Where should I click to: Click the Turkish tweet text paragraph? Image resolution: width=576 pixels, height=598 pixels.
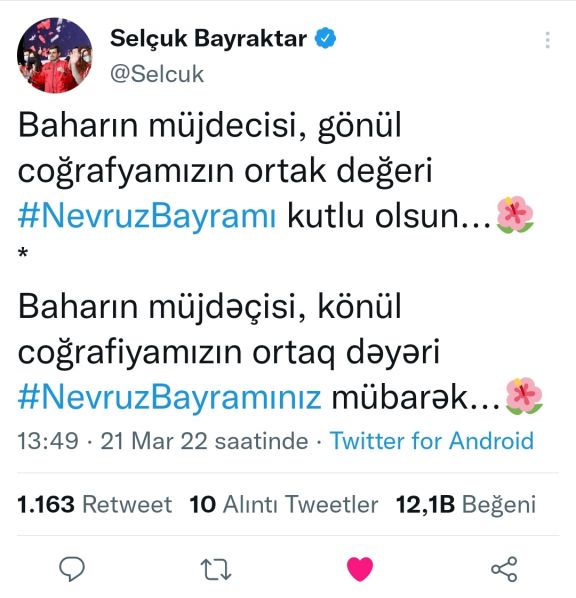276,172
